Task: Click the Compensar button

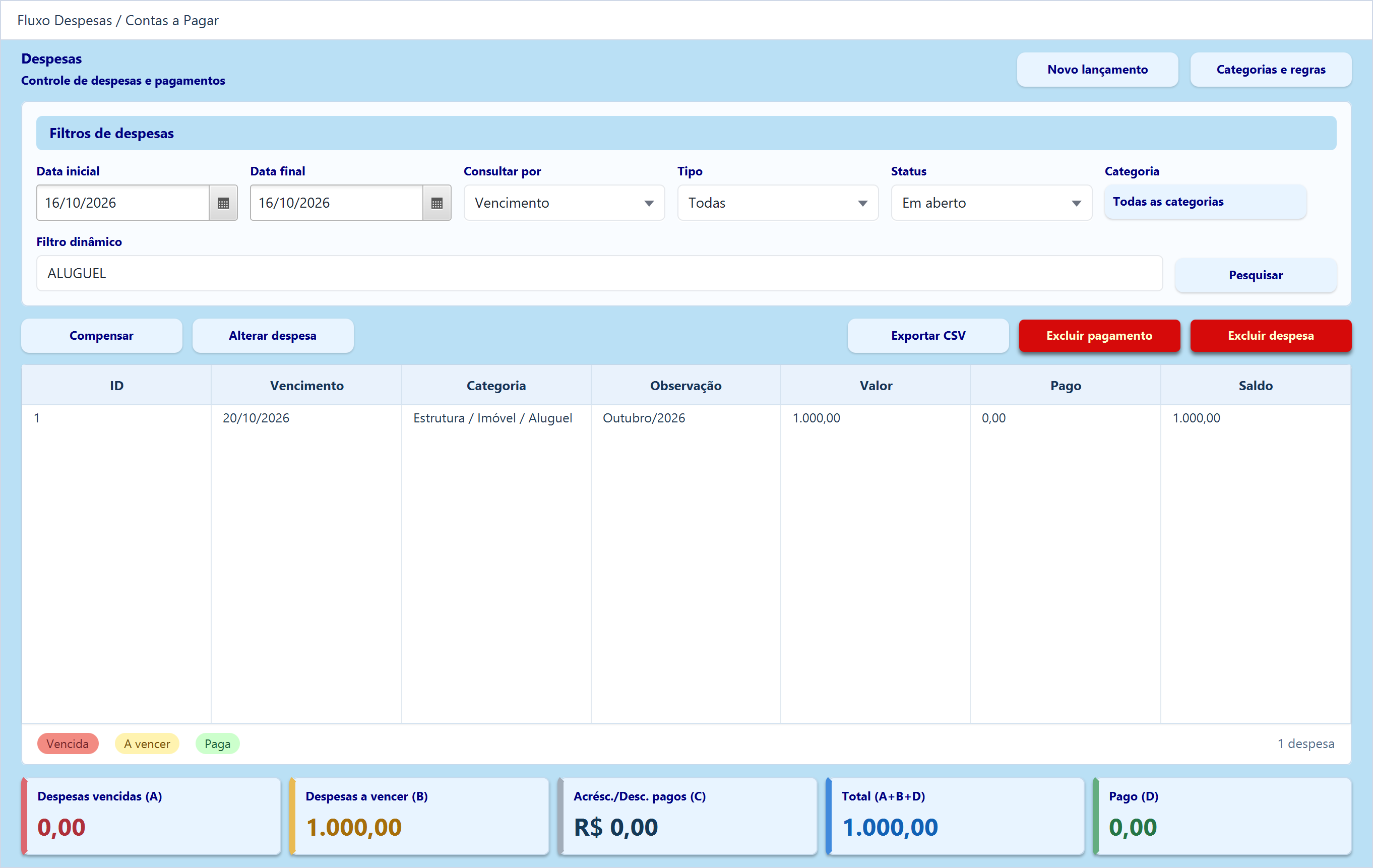Action: 101,335
